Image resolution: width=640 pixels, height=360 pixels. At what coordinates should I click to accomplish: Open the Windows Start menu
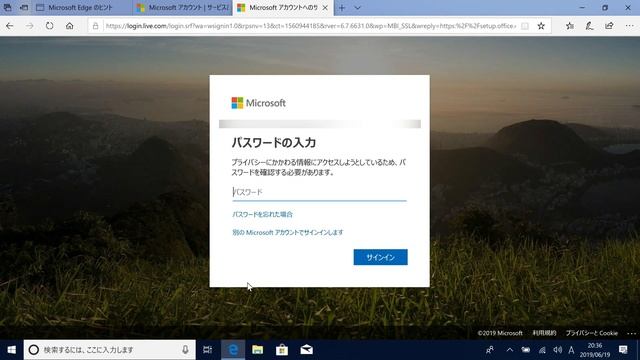(x=11, y=350)
